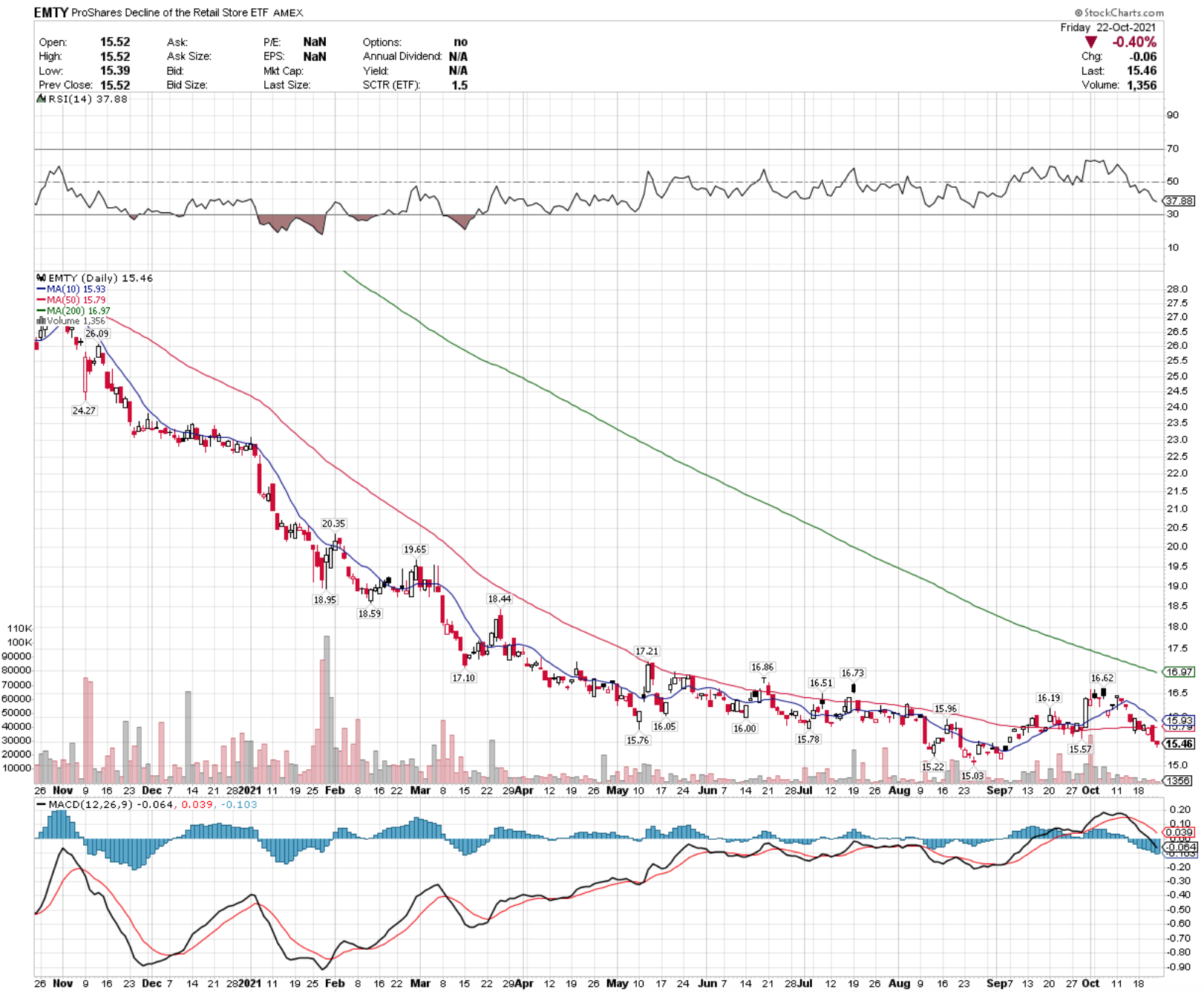
Task: Click the 'MA(50) 15.79' legend entry
Action: point(76,300)
